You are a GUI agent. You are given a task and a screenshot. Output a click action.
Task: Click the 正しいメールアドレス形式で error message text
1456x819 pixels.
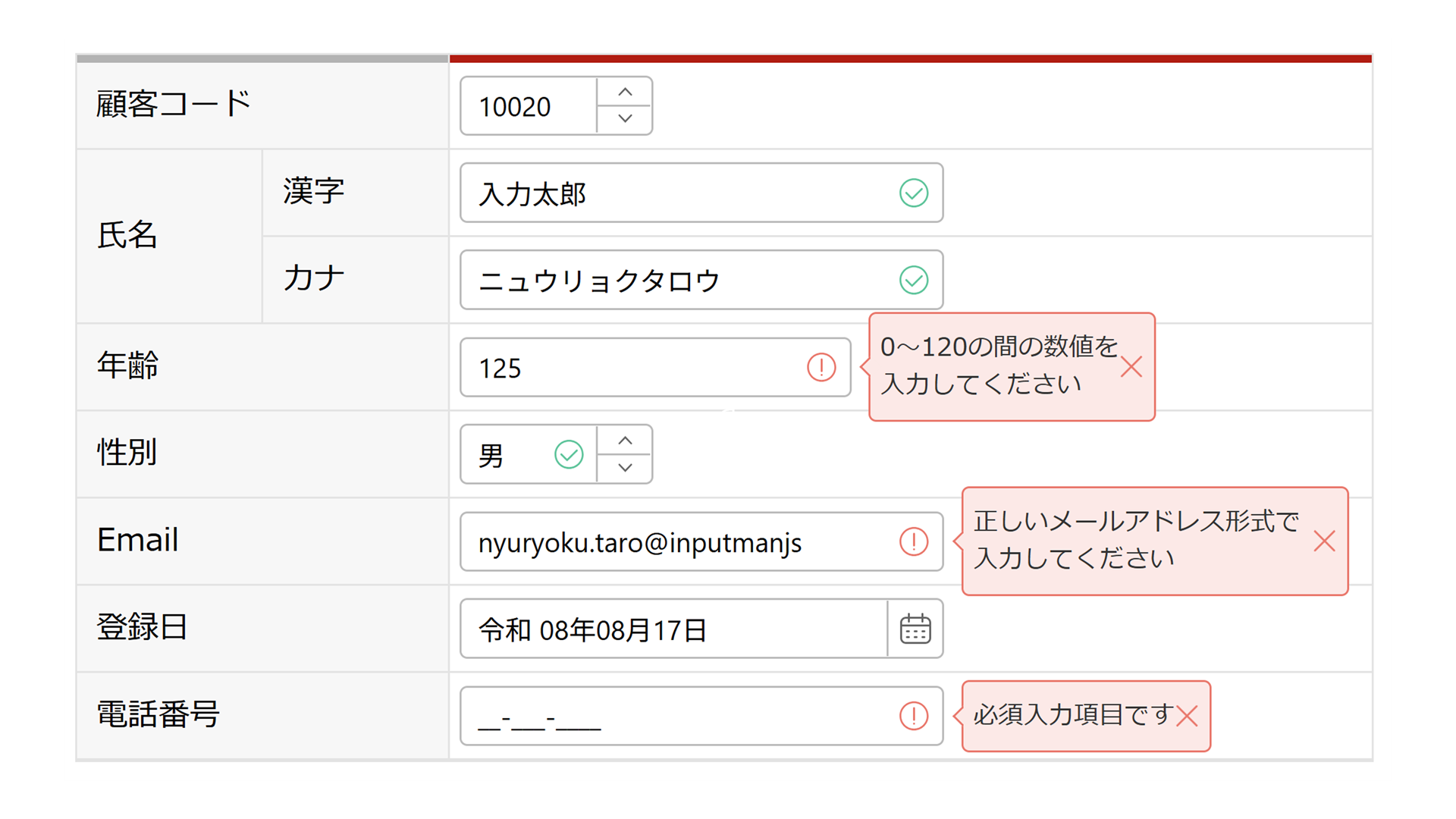[x=1136, y=521]
